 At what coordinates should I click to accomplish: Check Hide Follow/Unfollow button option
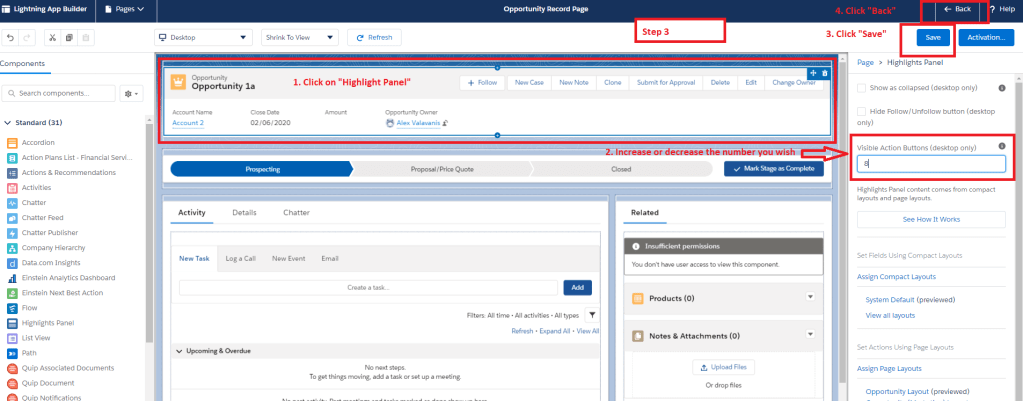pos(863,111)
